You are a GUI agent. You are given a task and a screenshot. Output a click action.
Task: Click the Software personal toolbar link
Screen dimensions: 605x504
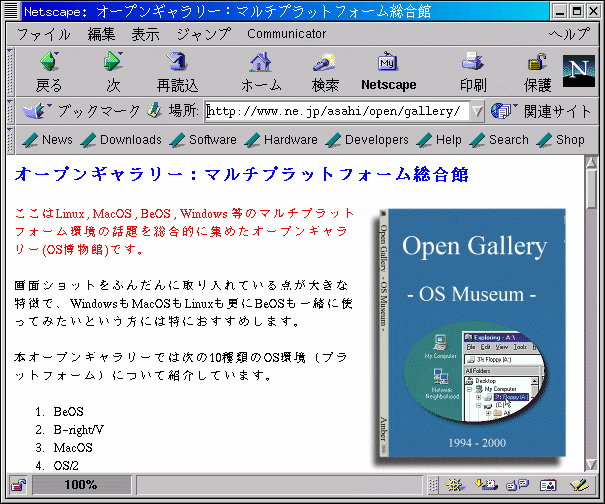203,140
